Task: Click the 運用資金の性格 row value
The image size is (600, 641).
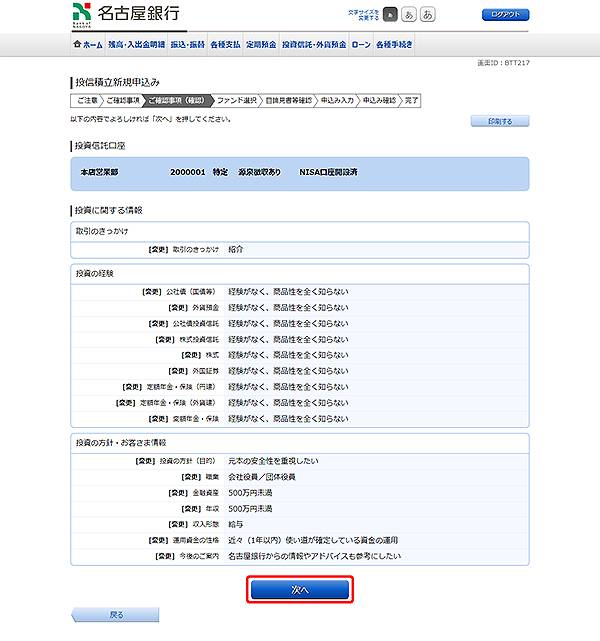Action: click(313, 540)
